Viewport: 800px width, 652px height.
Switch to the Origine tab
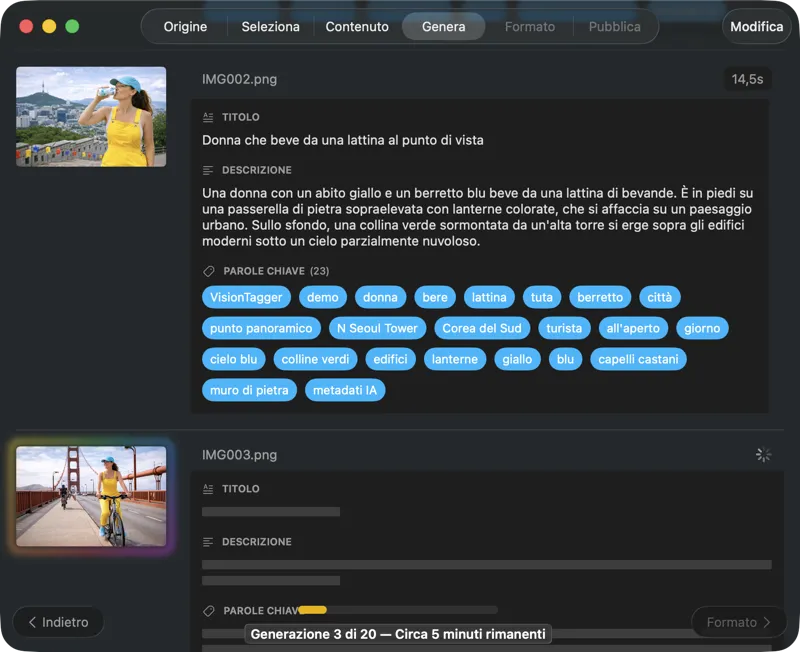[185, 27]
